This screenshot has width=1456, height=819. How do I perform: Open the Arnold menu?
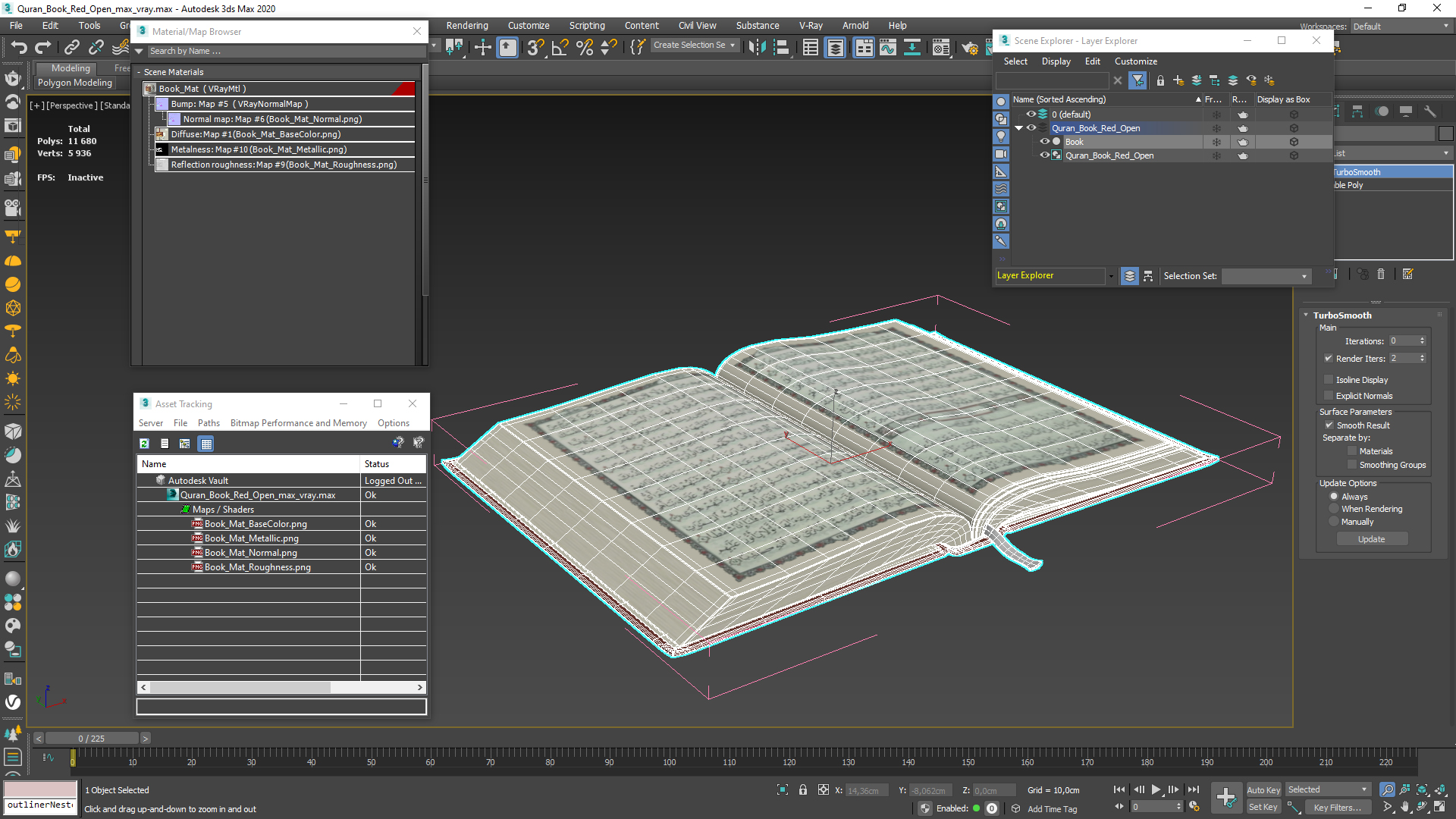coord(855,26)
